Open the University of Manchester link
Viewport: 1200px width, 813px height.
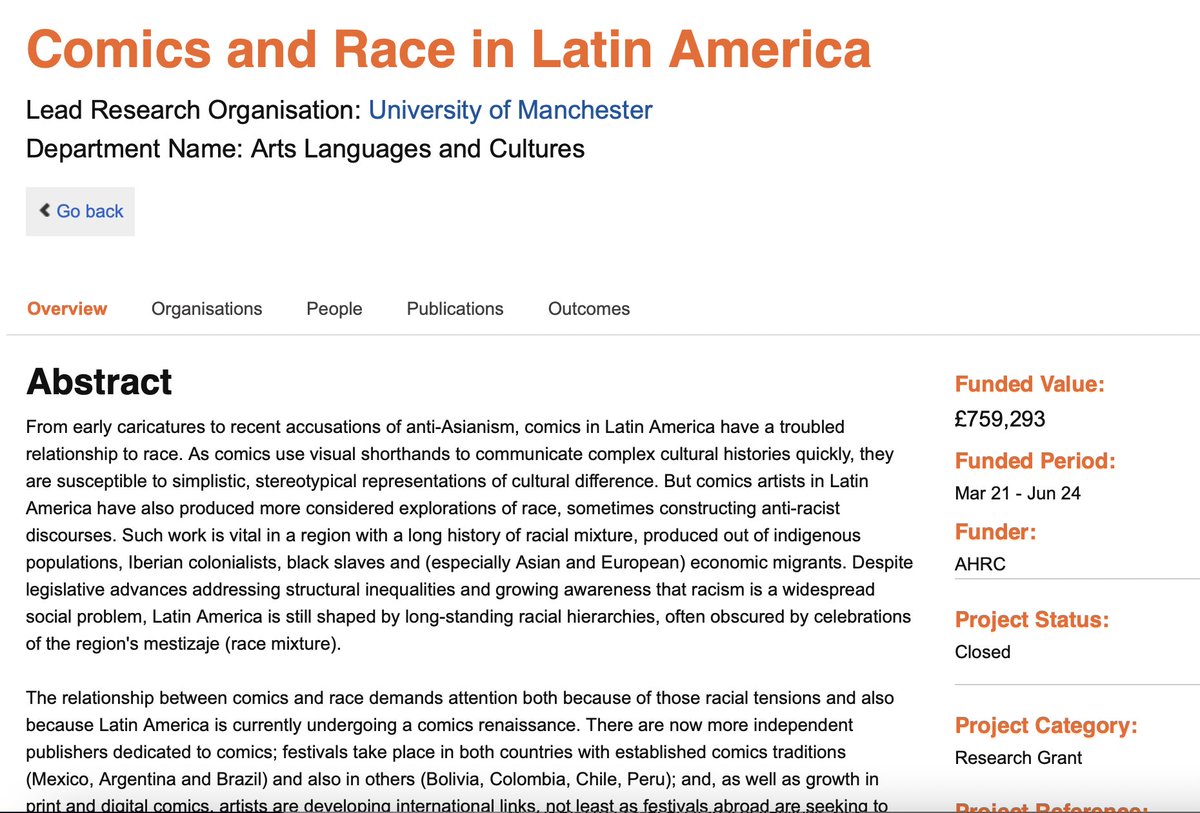tap(511, 110)
